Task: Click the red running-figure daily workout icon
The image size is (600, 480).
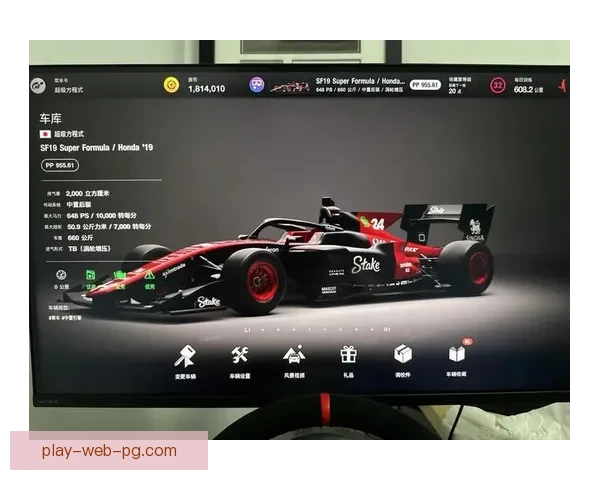Action: point(562,85)
